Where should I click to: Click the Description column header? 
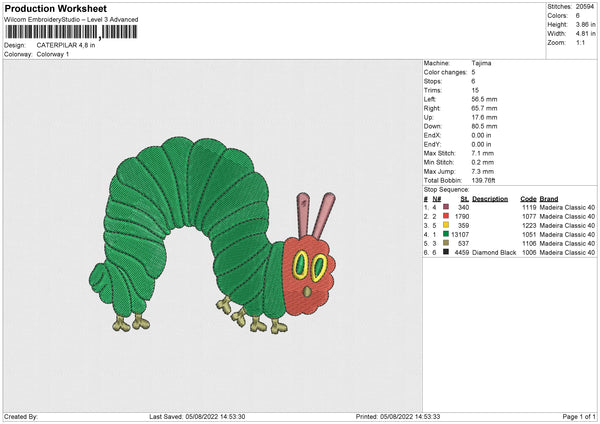coord(490,198)
